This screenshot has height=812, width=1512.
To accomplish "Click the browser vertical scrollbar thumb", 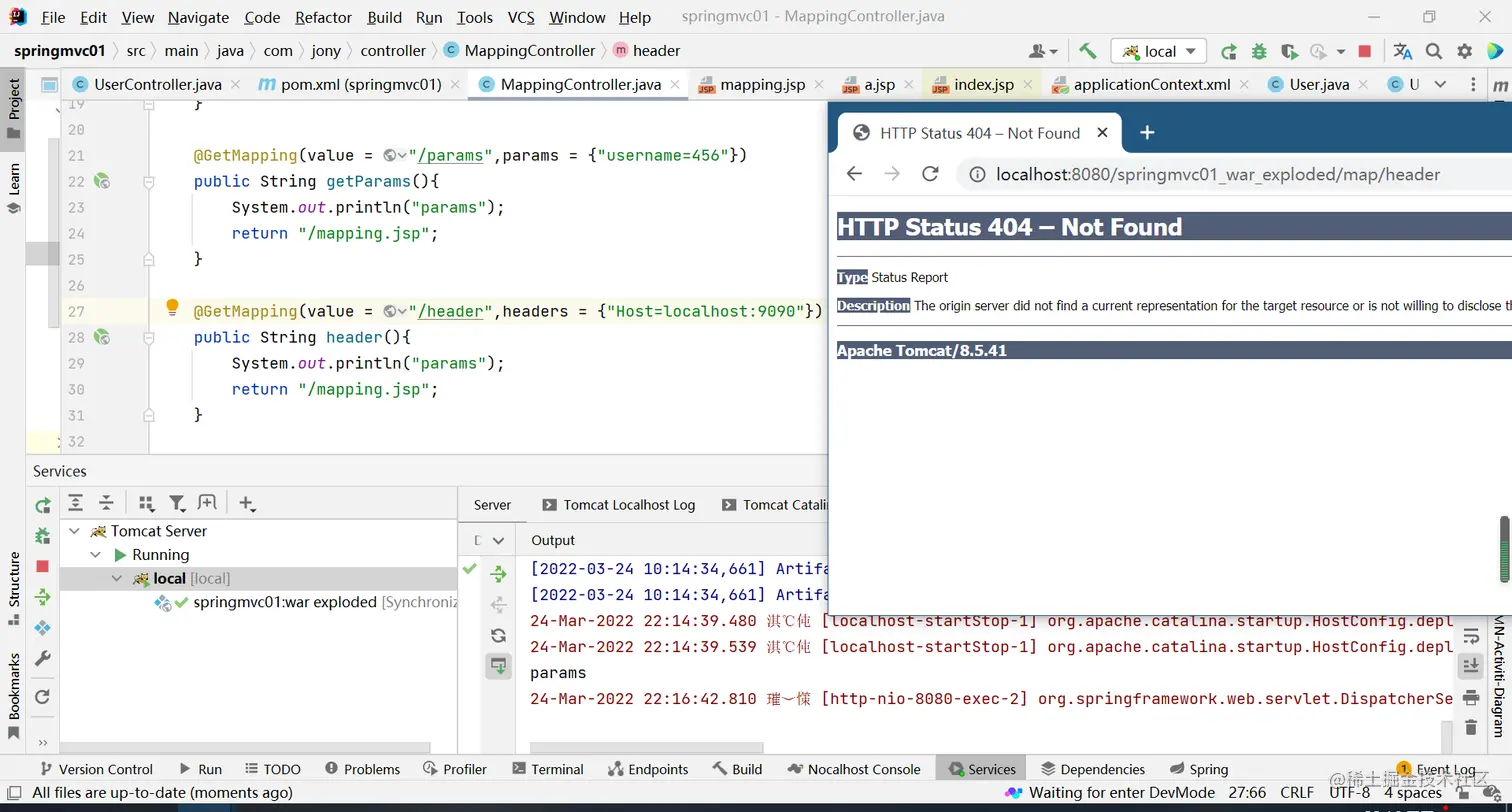I will point(1504,549).
